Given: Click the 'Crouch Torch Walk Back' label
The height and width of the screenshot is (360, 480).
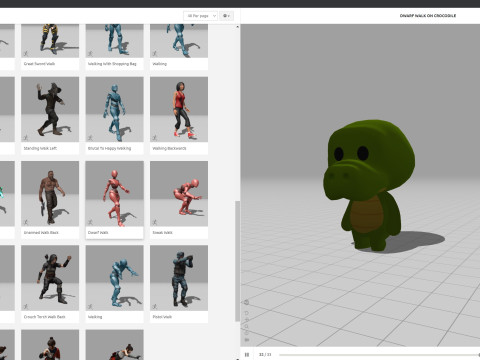Looking at the screenshot, I should pyautogui.click(x=44, y=317).
